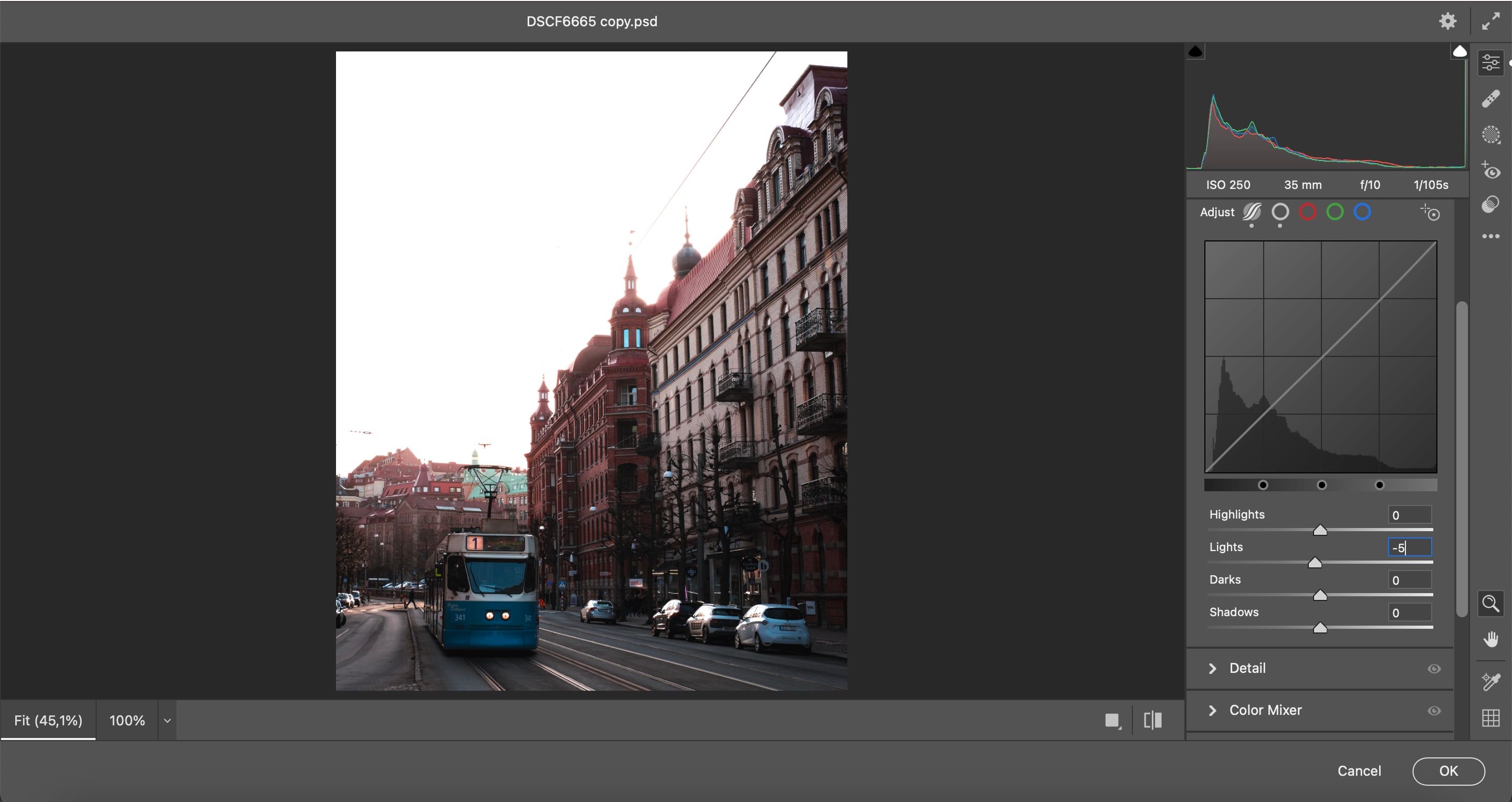Select the Hand tool
The image size is (1512, 802).
[x=1492, y=639]
